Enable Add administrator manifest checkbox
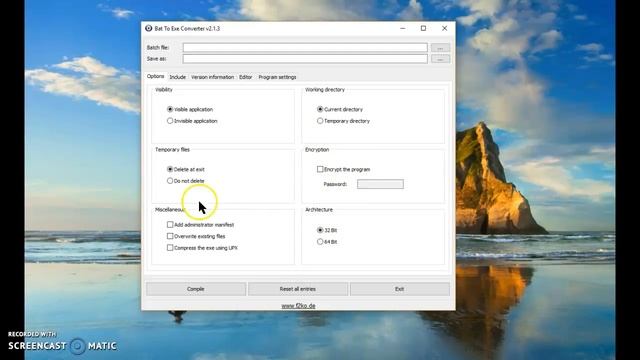Viewport: 640px width, 360px height. coord(170,224)
